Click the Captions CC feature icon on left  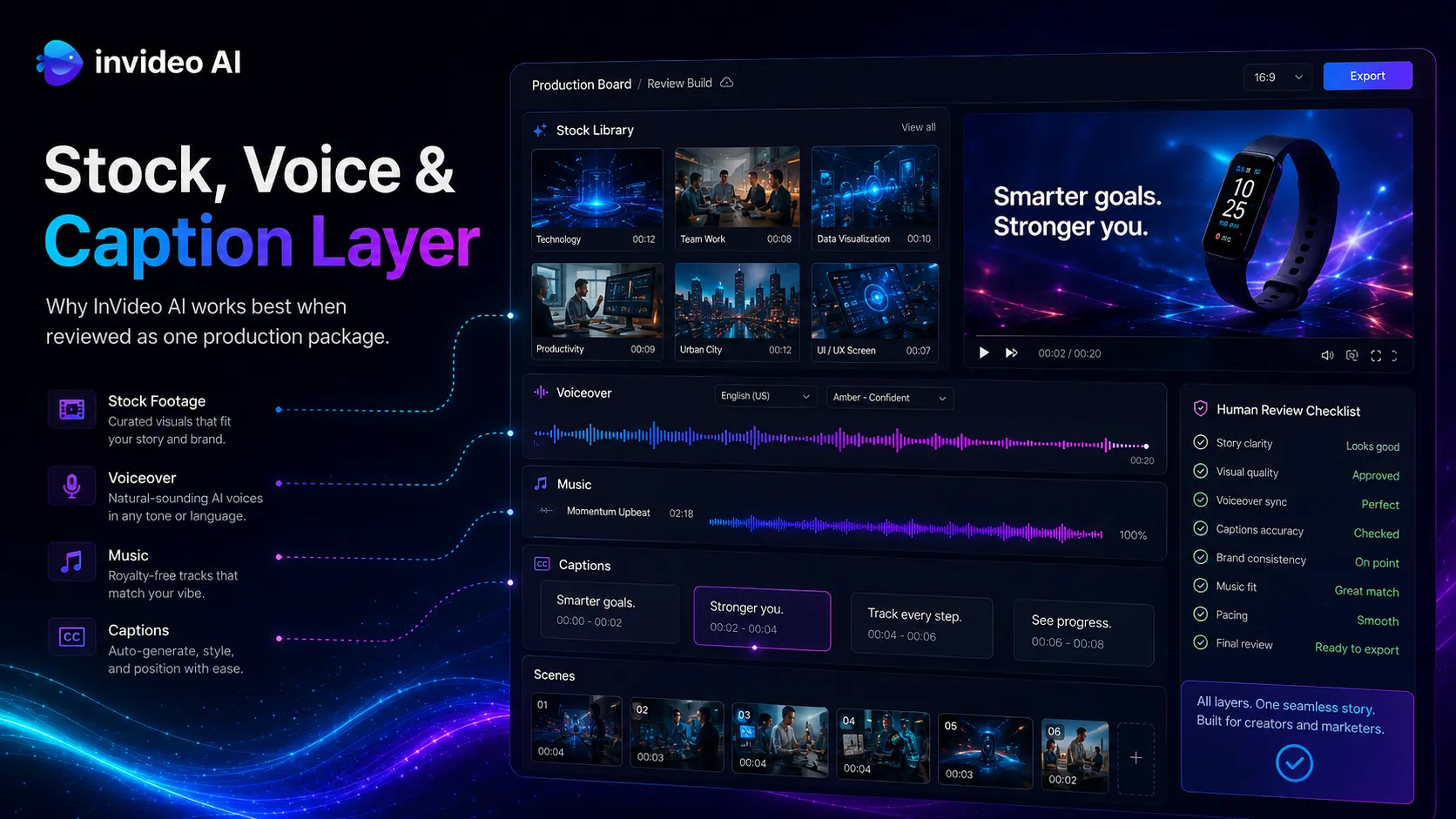click(71, 637)
